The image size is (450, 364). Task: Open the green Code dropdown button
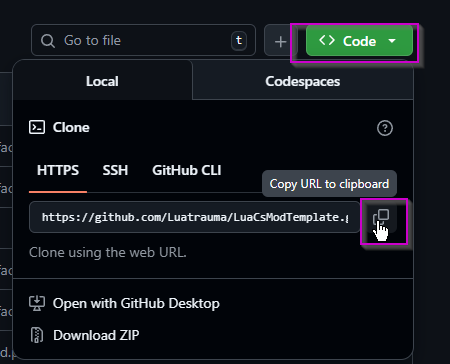[x=359, y=41]
